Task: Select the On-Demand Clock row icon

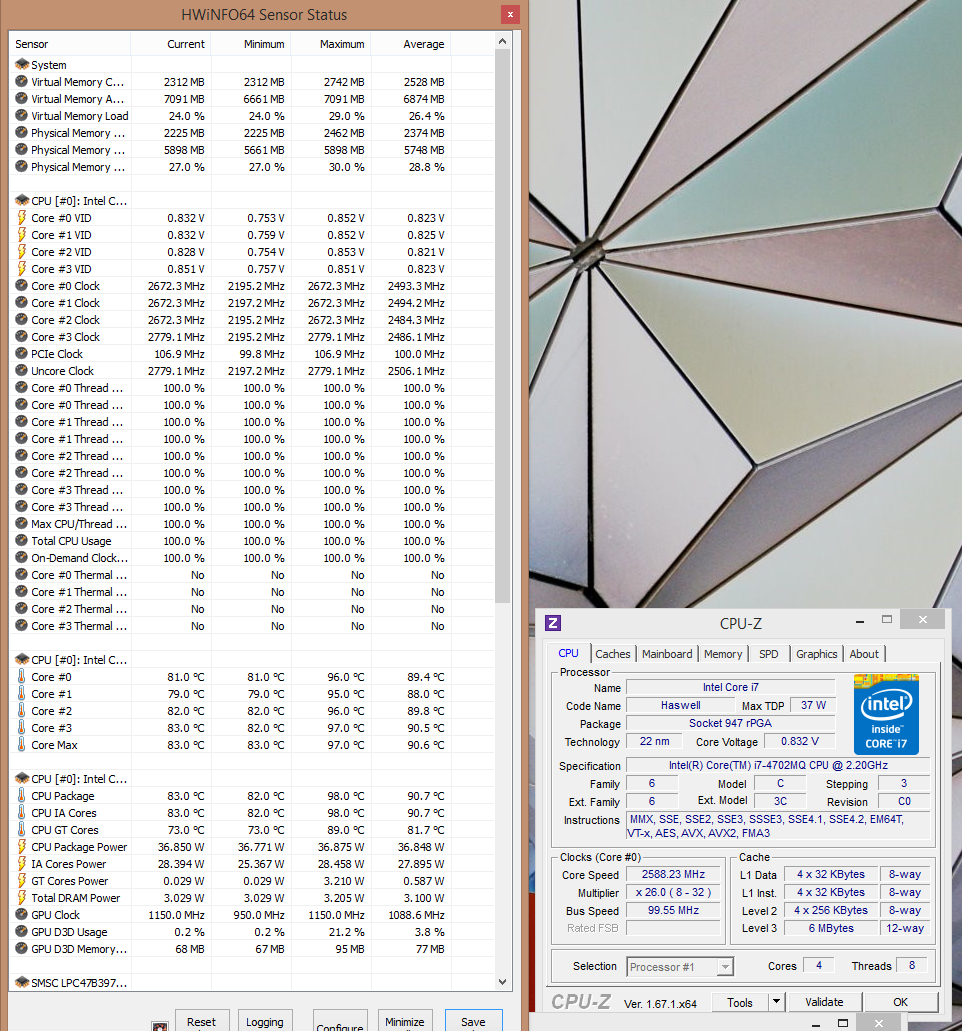Action: pos(22,558)
